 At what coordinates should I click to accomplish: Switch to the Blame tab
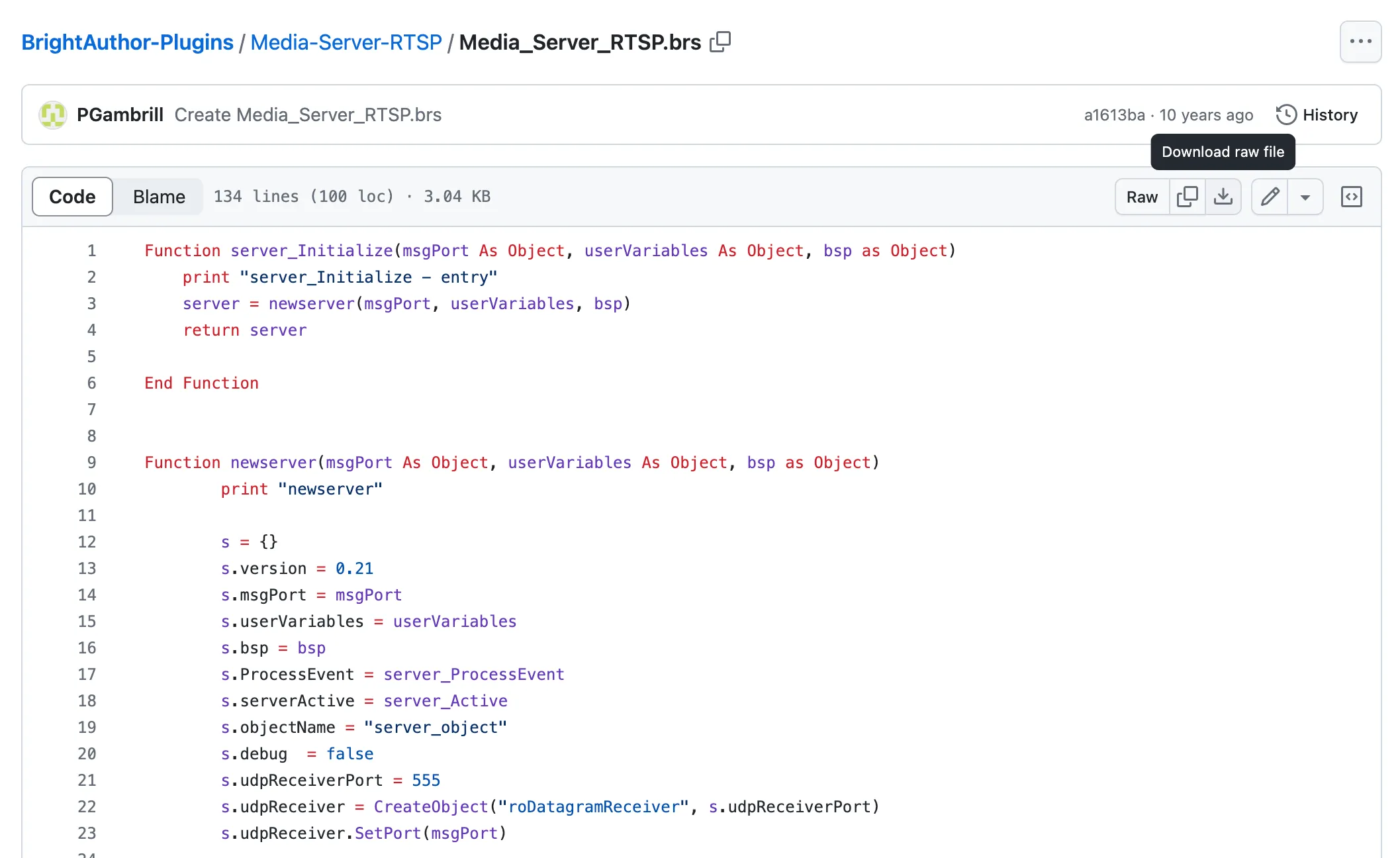coord(159,197)
